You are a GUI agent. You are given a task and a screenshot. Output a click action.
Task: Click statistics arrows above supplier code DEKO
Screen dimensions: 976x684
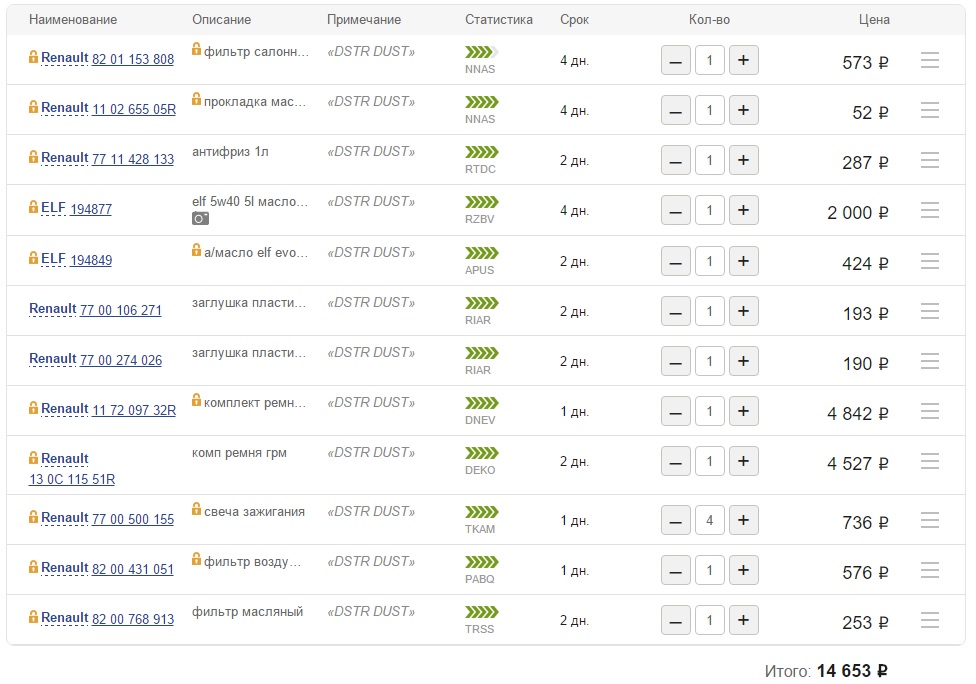tap(482, 453)
